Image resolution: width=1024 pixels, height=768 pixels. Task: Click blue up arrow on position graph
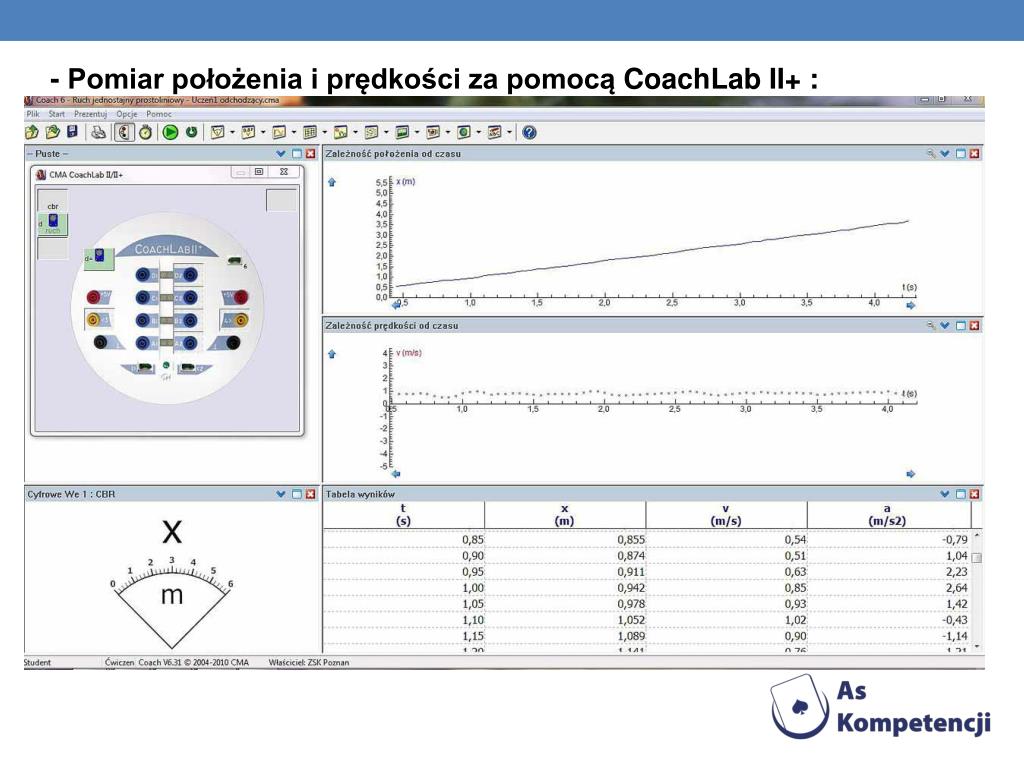[332, 182]
